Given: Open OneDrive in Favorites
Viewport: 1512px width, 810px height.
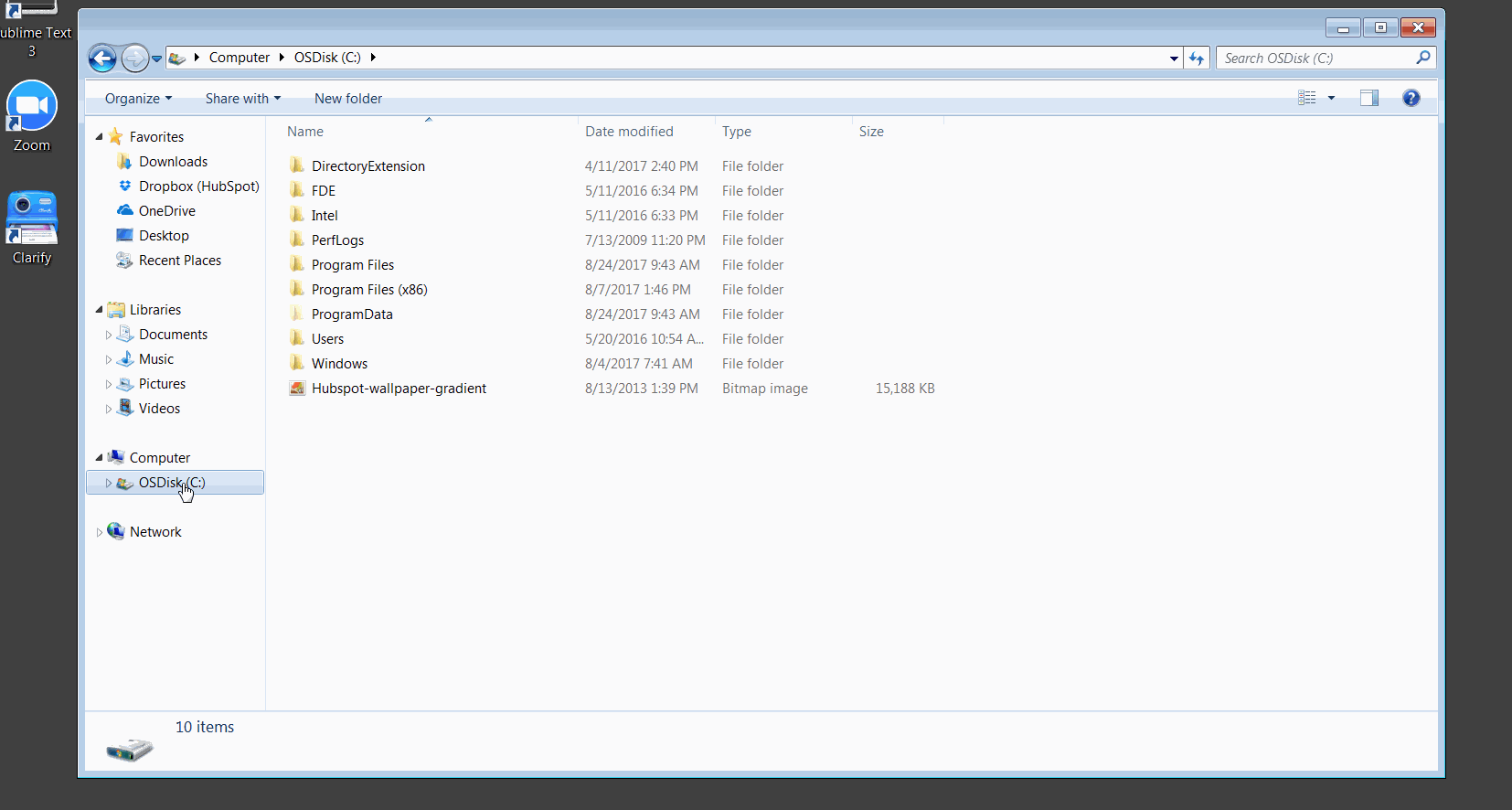Looking at the screenshot, I should coord(166,211).
